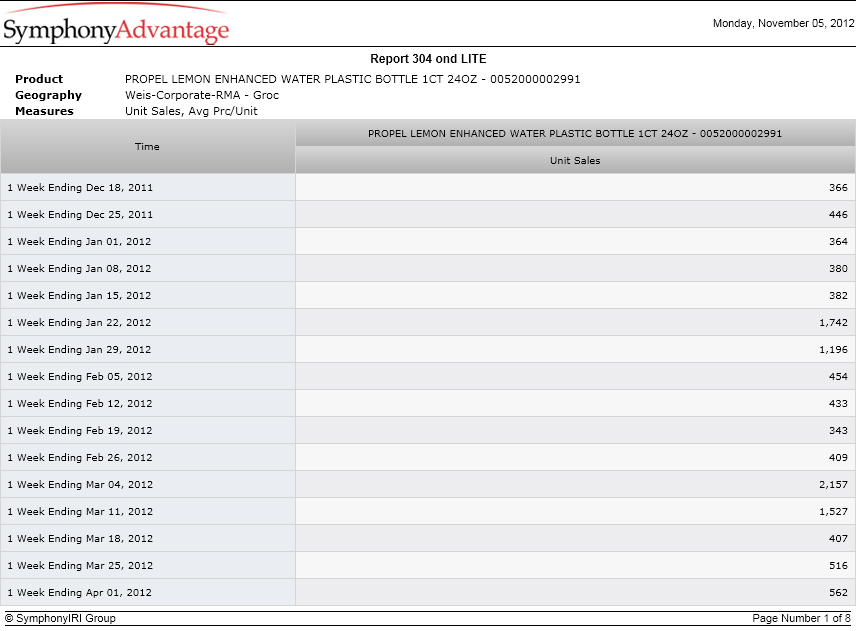Viewport: 856px width, 631px height.
Task: Click the Report 304 ond LITE title
Action: pos(428,59)
